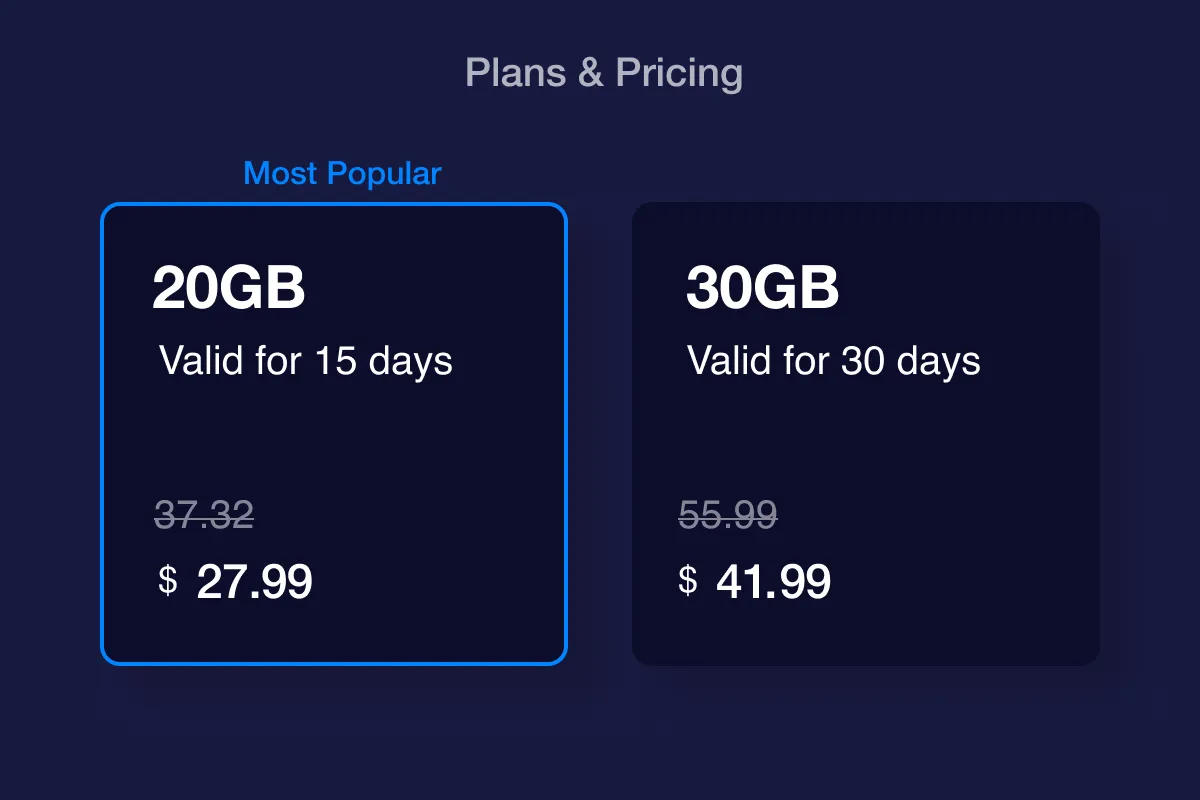Click the crossed-out 37.32 price
Image resolution: width=1200 pixels, height=800 pixels.
[x=204, y=515]
